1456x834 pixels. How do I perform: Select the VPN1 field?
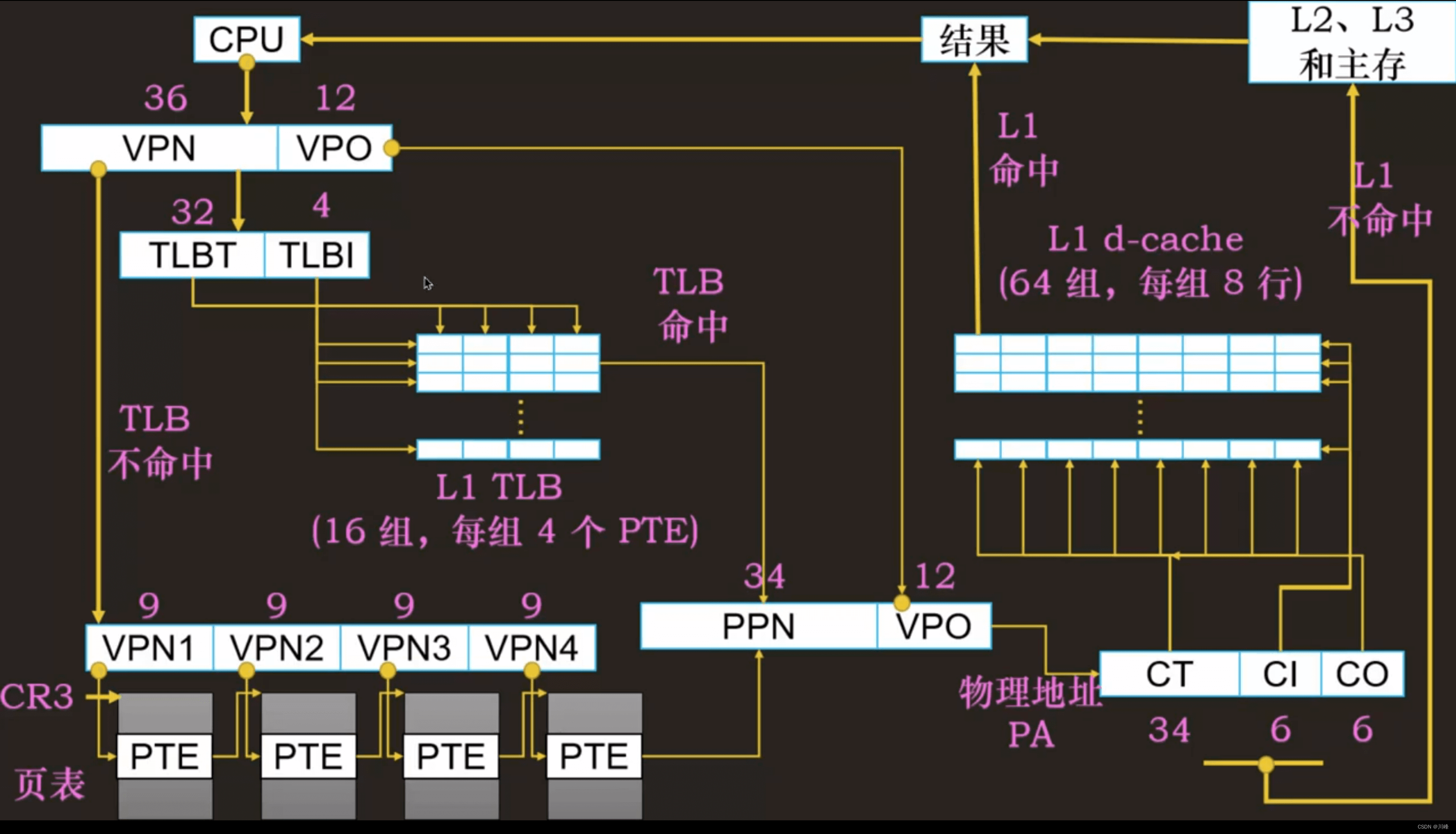click(x=149, y=647)
